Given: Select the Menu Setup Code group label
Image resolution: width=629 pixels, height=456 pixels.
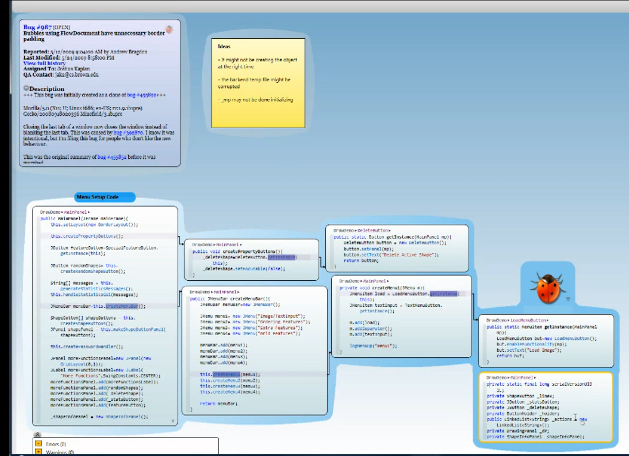Looking at the screenshot, I should pos(105,197).
